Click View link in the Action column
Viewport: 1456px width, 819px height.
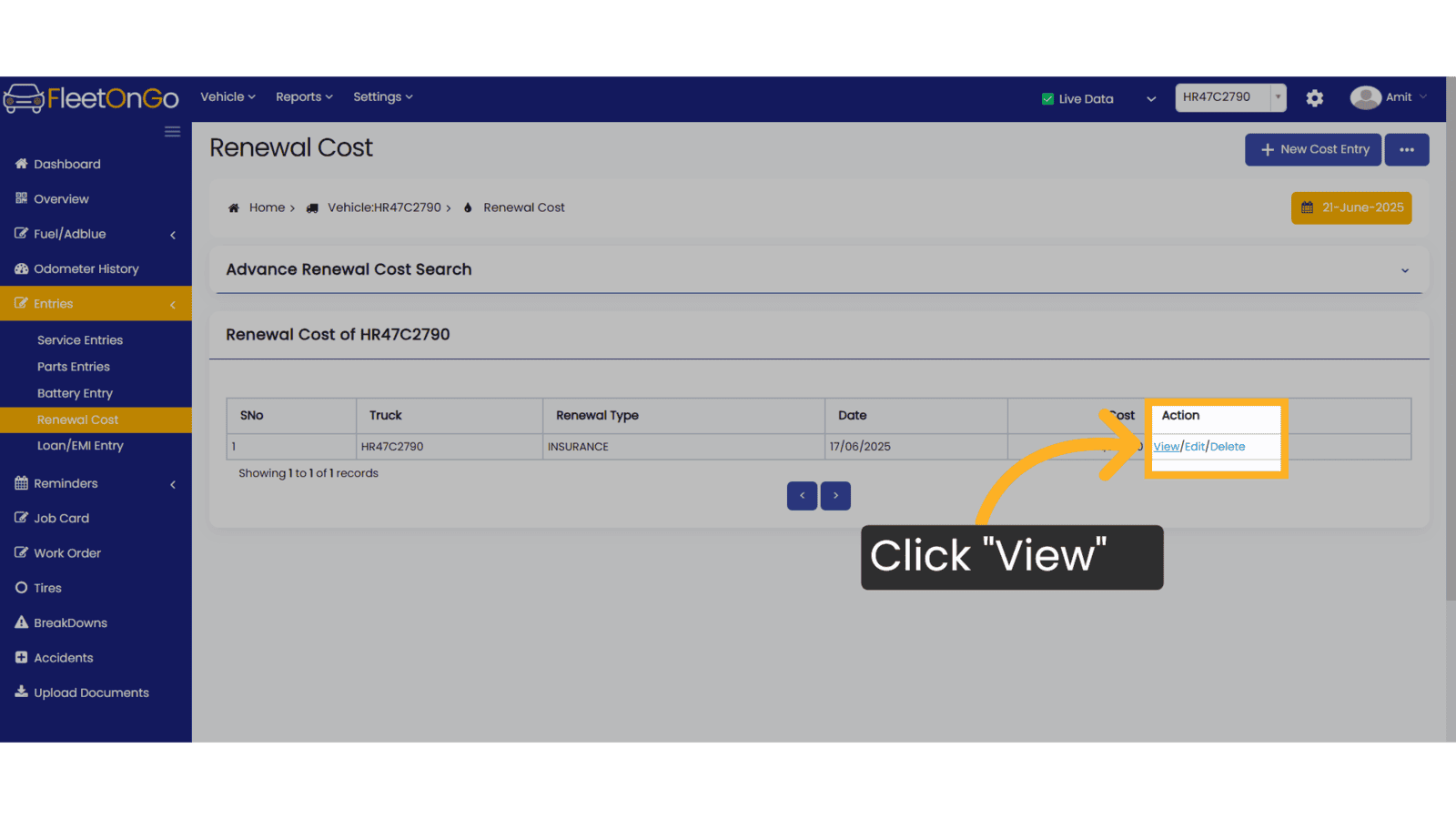click(x=1166, y=447)
